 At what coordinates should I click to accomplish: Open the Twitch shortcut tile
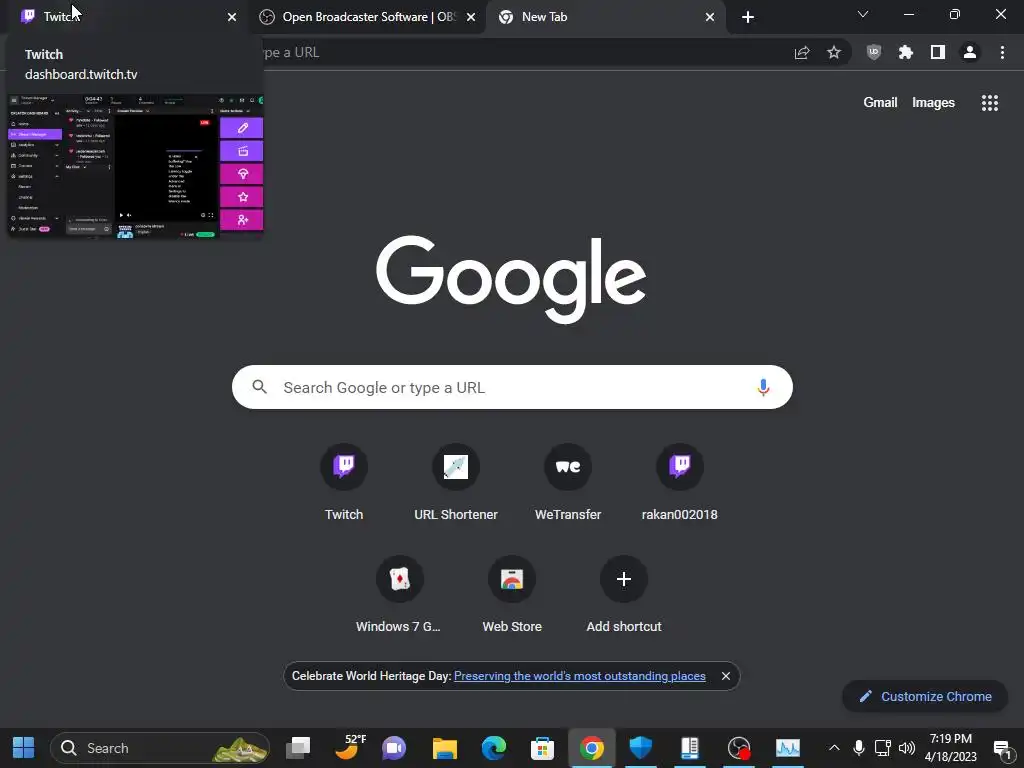pyautogui.click(x=344, y=482)
